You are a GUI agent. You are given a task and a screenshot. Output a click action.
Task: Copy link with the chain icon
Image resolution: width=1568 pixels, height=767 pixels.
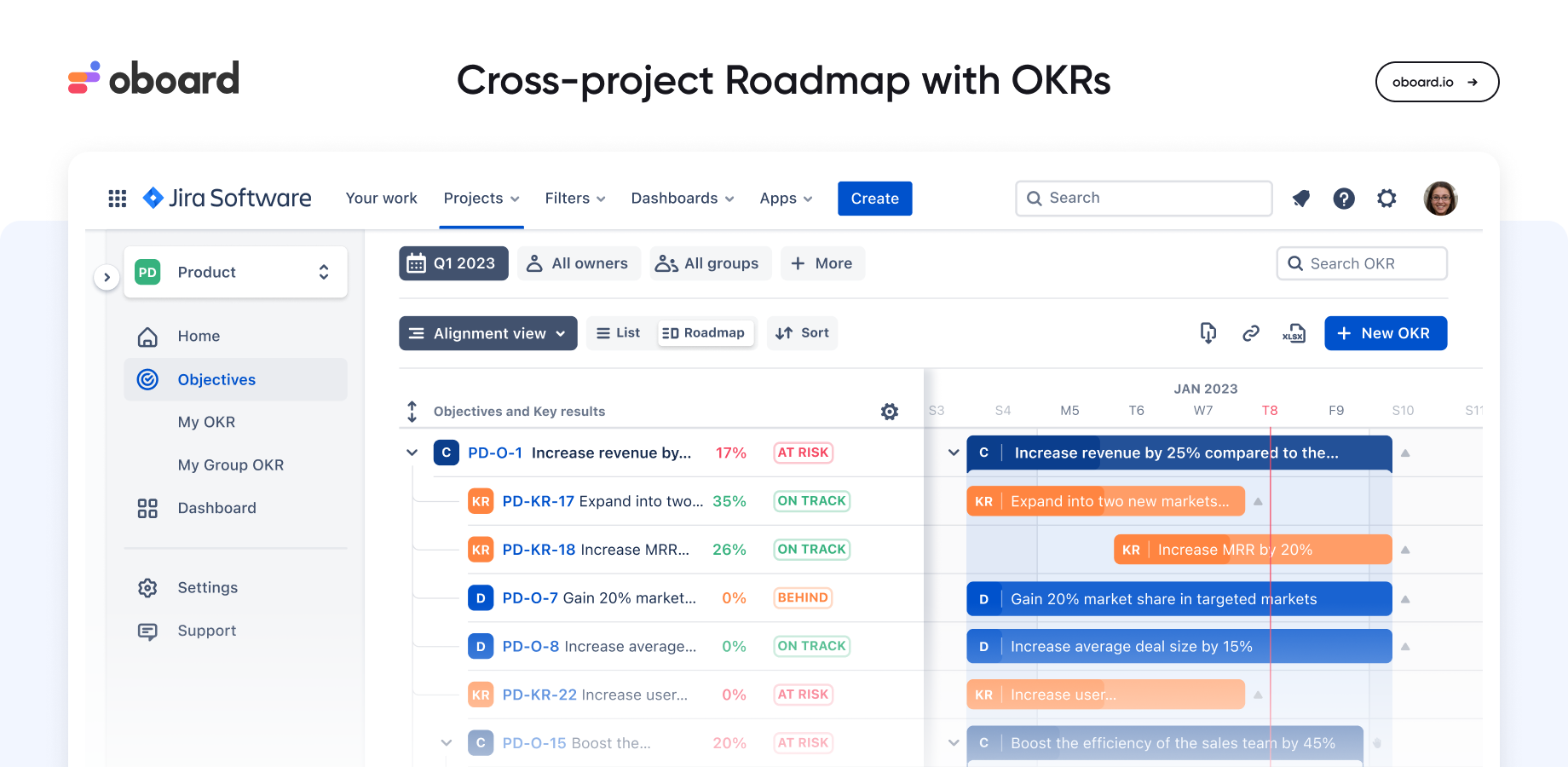coord(1251,333)
